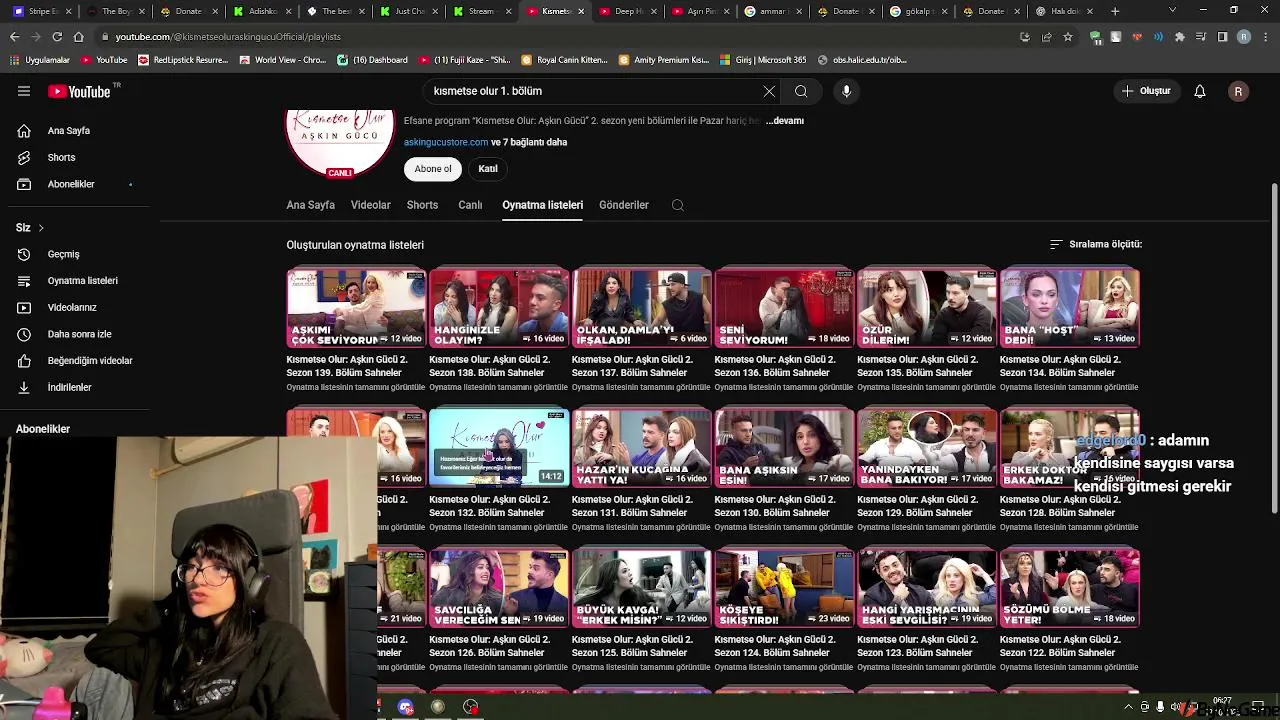Open SÖZÜMÜ BÖLME YETER playlist thumbnail
The height and width of the screenshot is (720, 1280).
point(1070,588)
